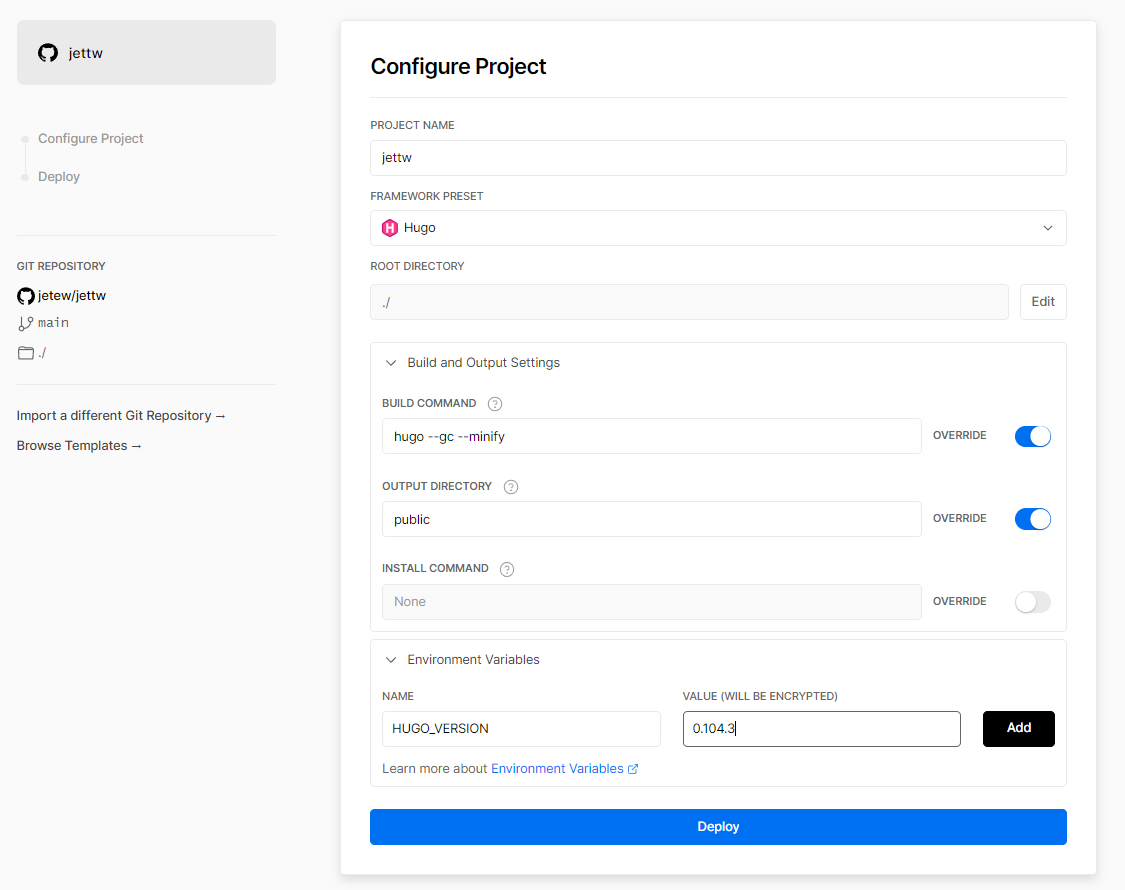Click the folder icon for root directory
The width and height of the screenshot is (1125, 890).
[x=26, y=353]
